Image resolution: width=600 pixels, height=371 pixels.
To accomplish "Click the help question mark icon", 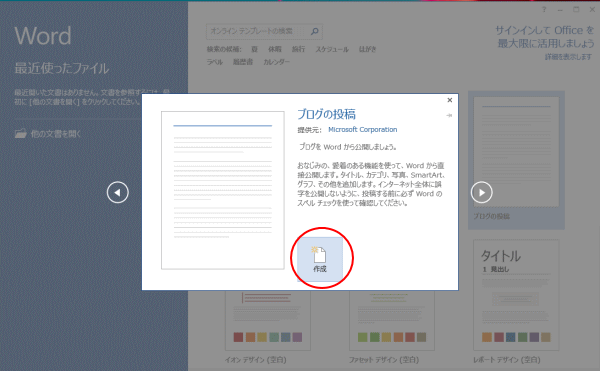I will (x=544, y=10).
